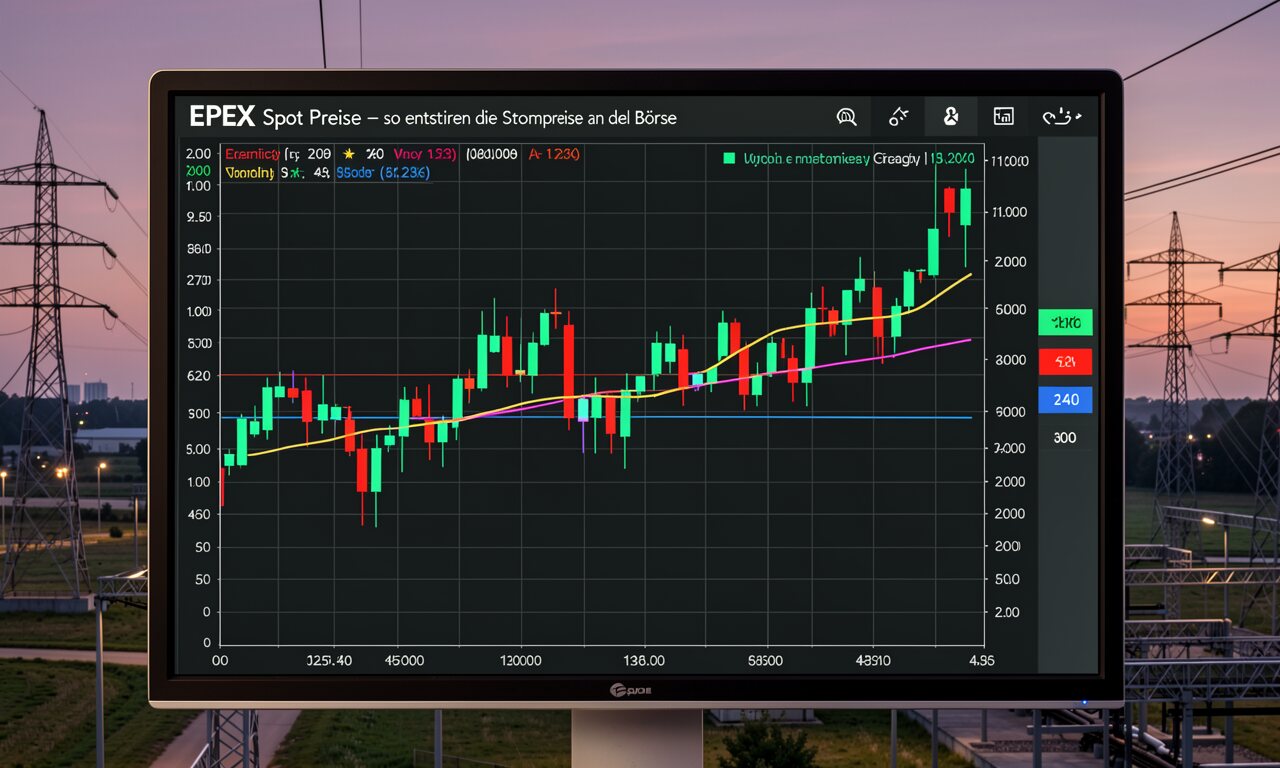Click the "Creaghy" legend label

coord(897,159)
